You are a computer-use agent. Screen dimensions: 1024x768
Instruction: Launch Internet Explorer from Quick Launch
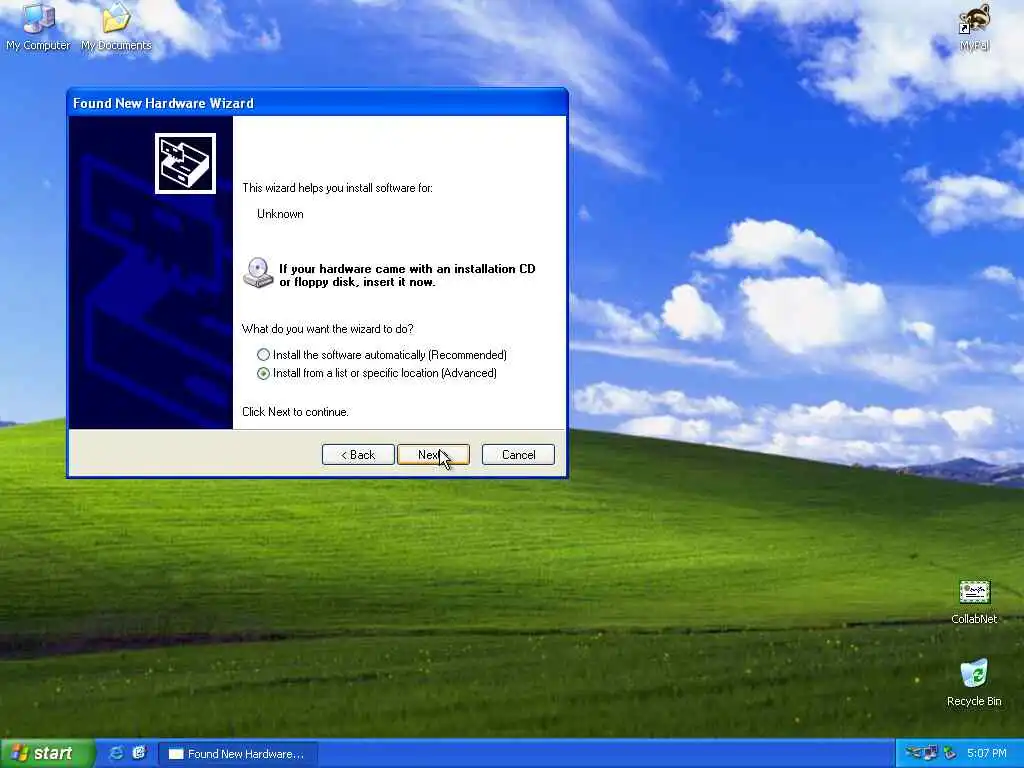point(116,753)
